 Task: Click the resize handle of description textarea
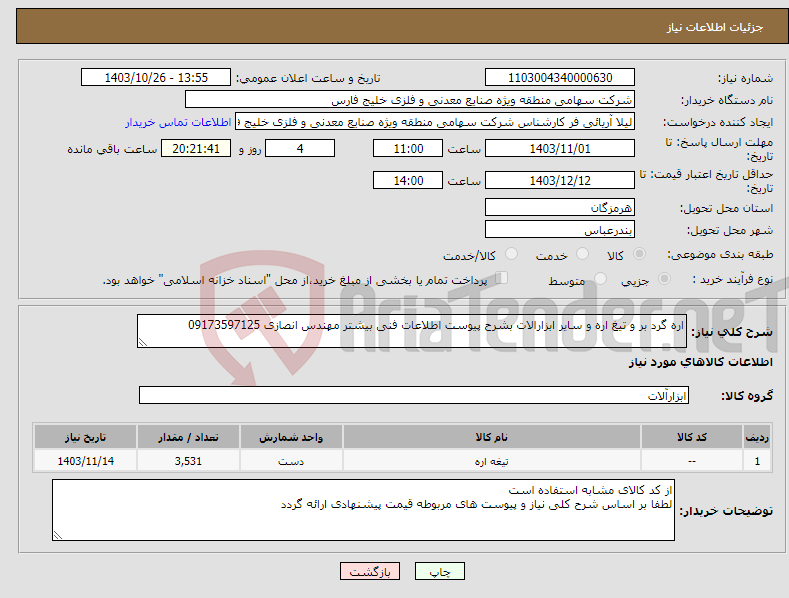142,342
